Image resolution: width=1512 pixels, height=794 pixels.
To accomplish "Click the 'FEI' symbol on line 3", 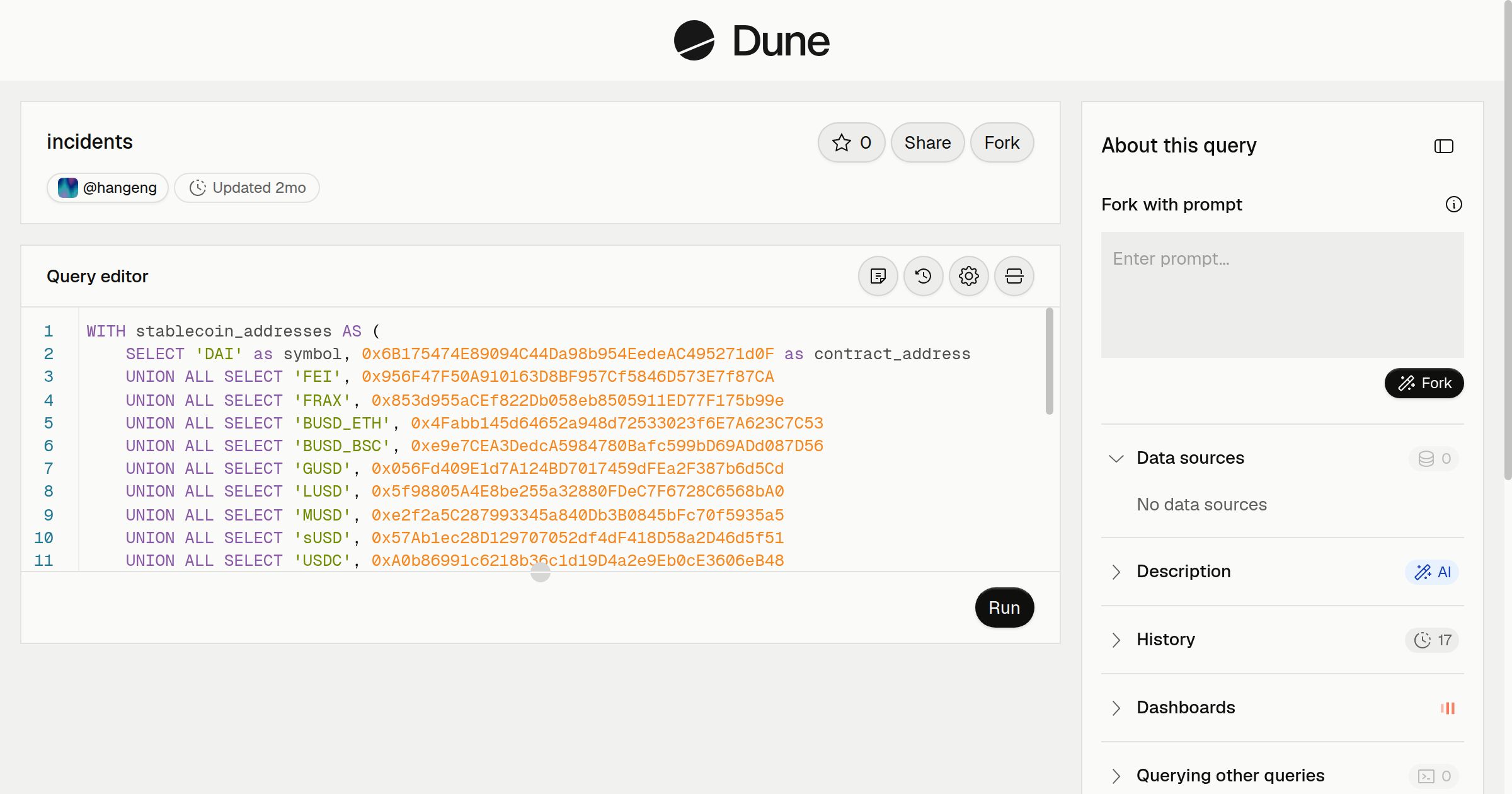I will tap(318, 377).
